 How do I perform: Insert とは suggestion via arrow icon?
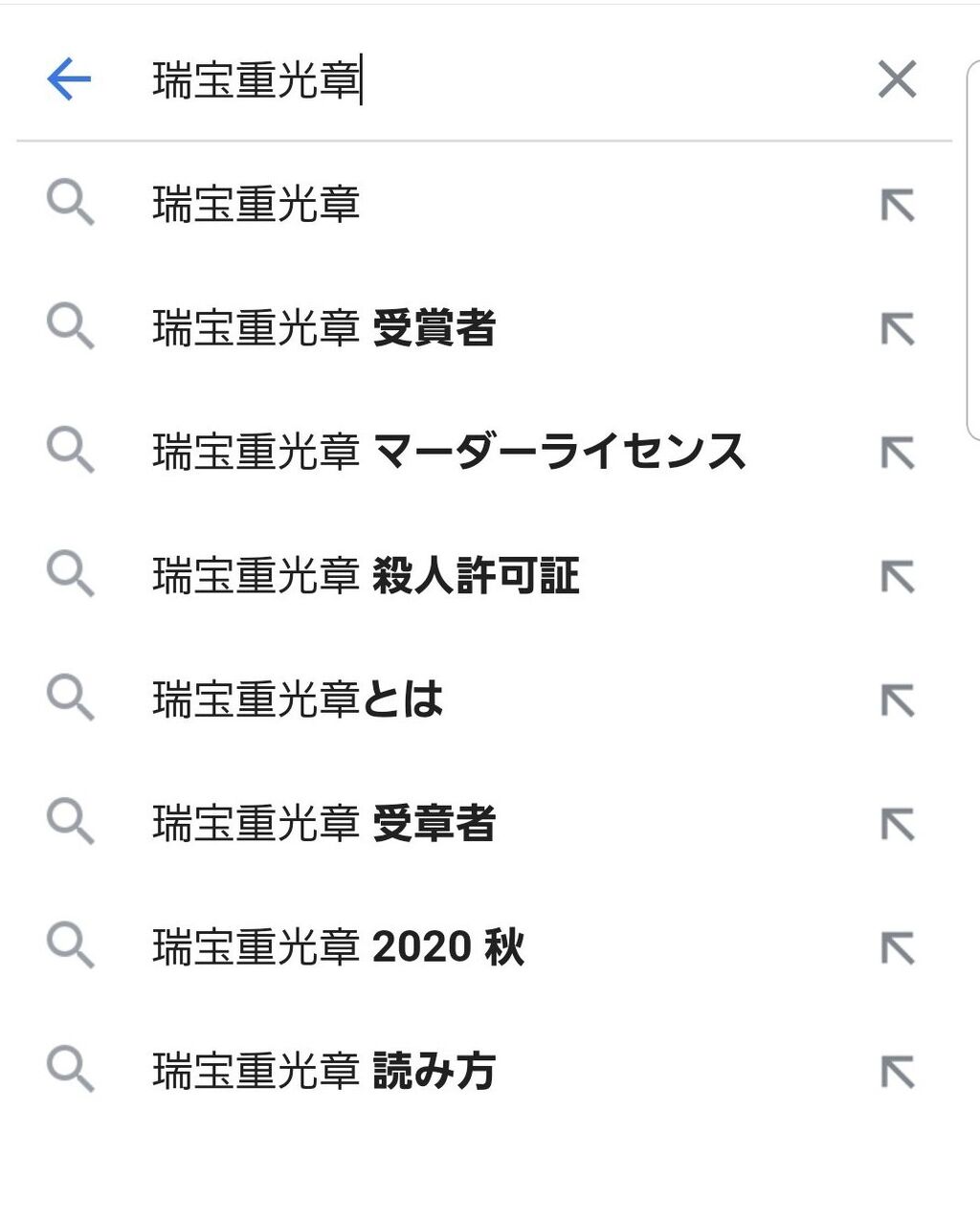897,700
